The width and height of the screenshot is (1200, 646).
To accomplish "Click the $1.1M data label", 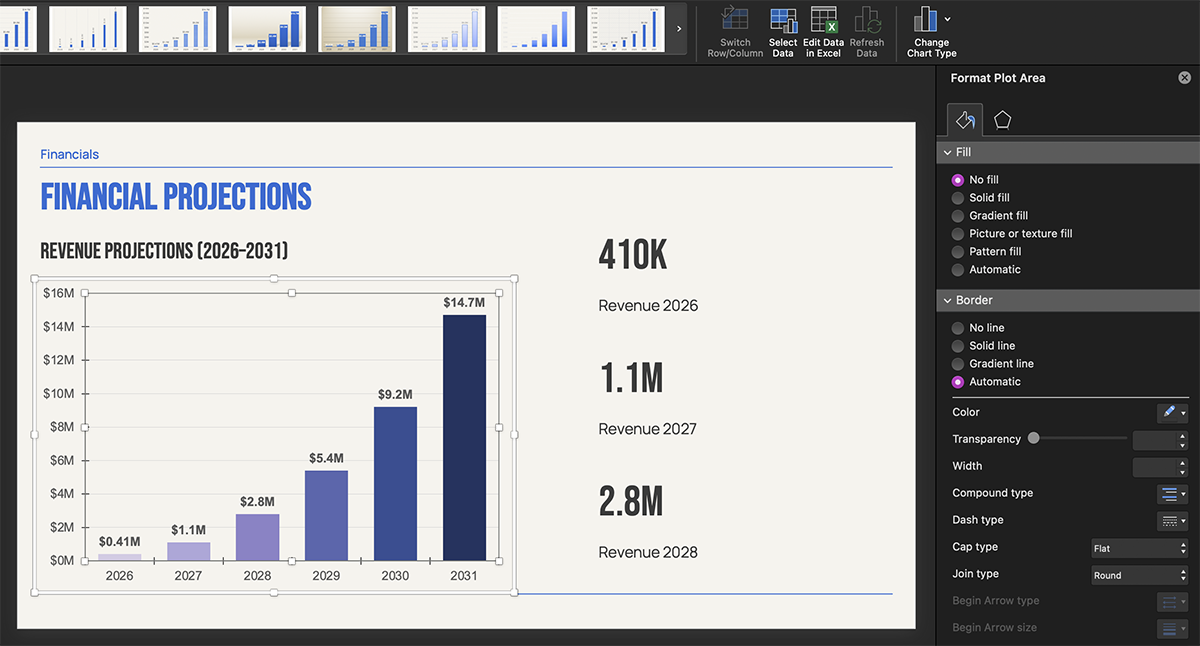I will (188, 530).
